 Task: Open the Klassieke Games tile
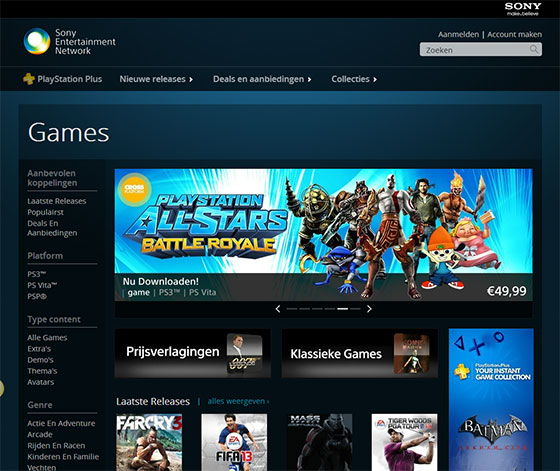coord(360,353)
